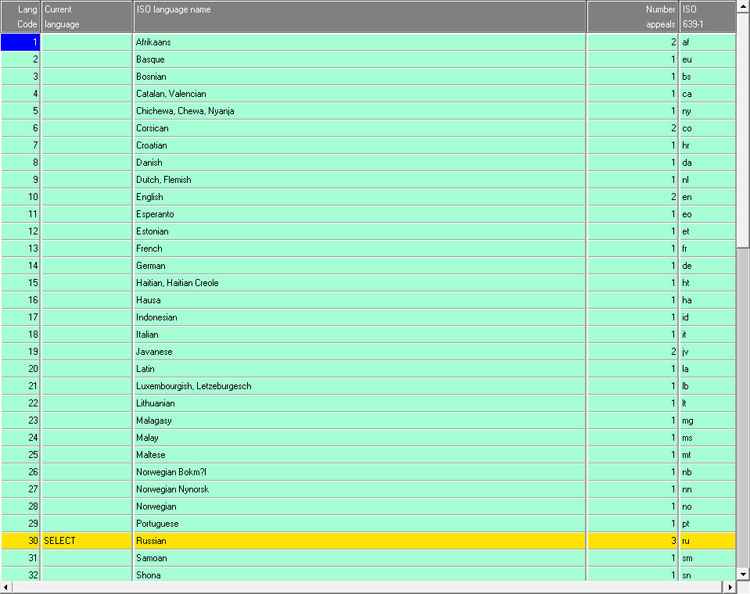Click the ISO language name column header
Screen dimensions: 750x594
click(x=359, y=16)
